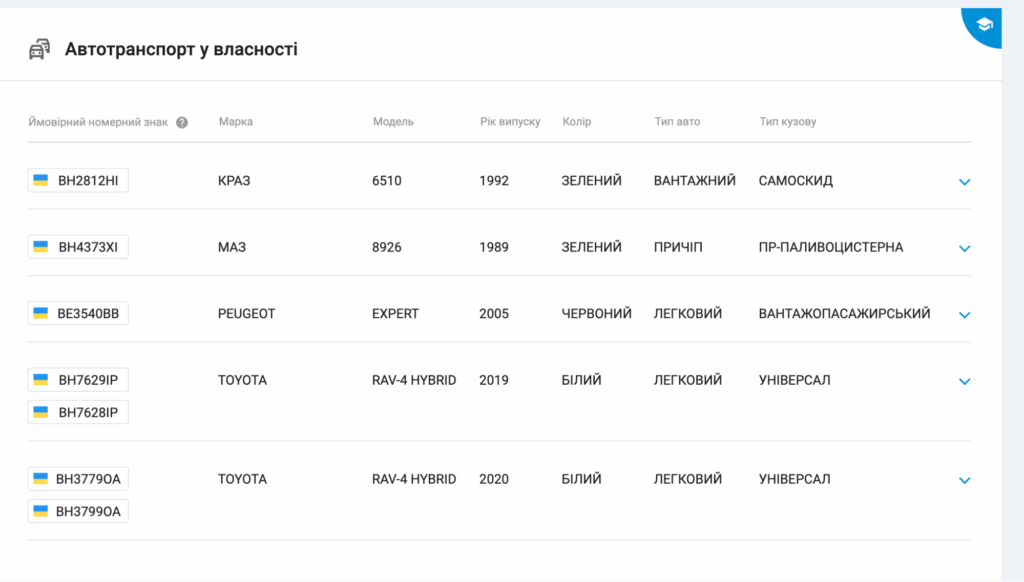This screenshot has height=582, width=1024.
Task: Click the flag icon on plate BH7628IP
Action: tap(41, 412)
